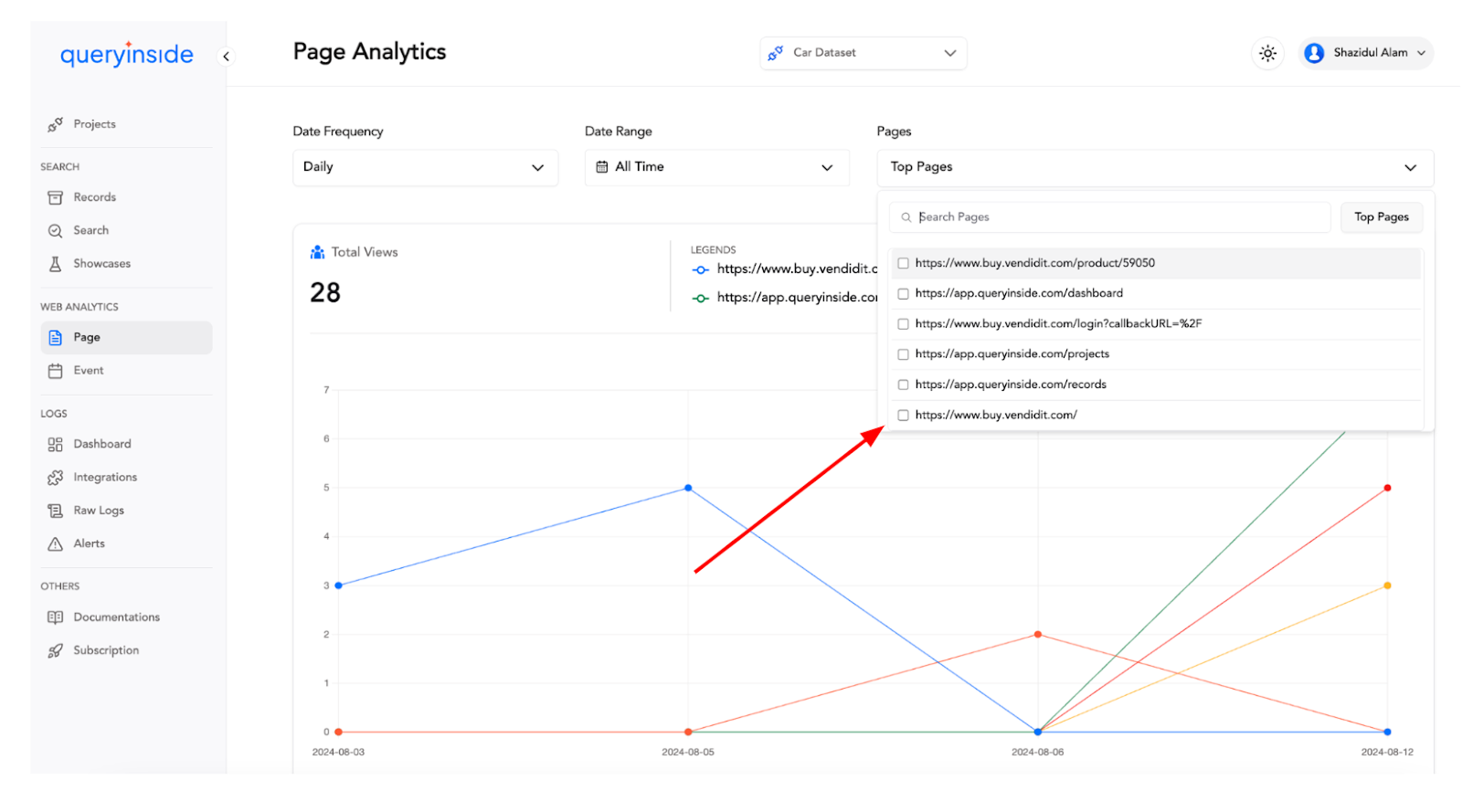The image size is (1462, 812).
Task: Click the buy.vendidit legend URL text
Action: coord(797,269)
